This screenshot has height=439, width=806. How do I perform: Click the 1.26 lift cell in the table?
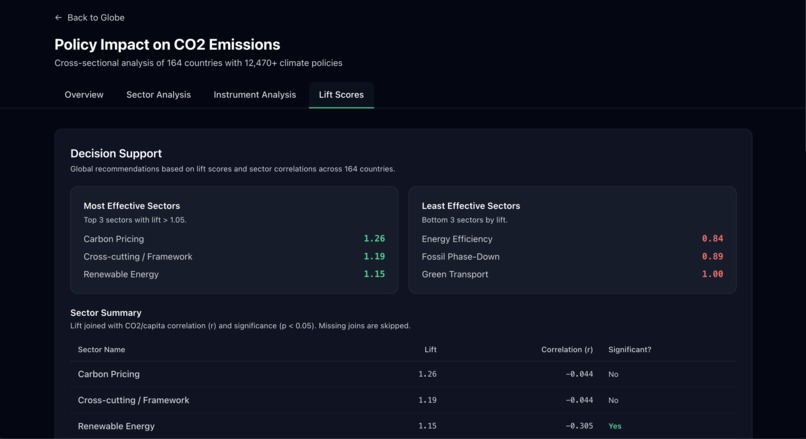coord(427,374)
